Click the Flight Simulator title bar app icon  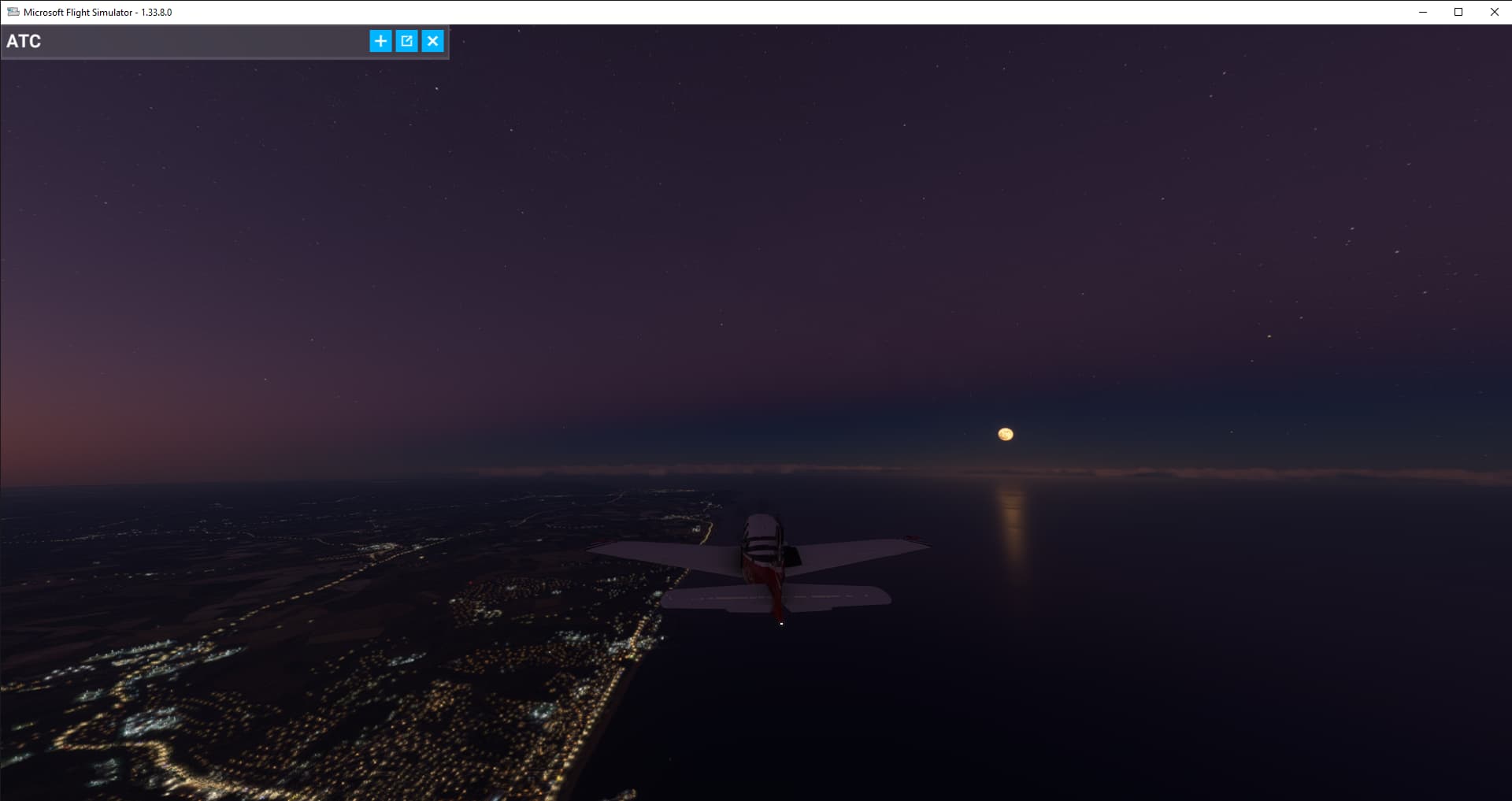tap(13, 12)
